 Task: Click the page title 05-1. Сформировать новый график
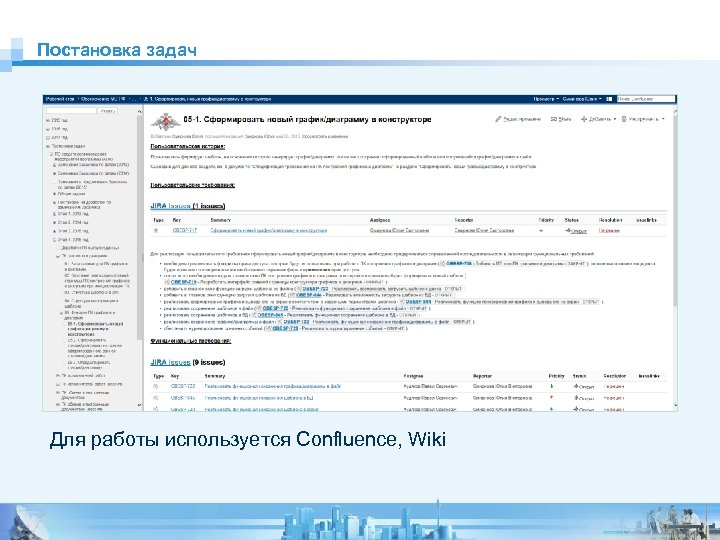pyautogui.click(x=307, y=119)
